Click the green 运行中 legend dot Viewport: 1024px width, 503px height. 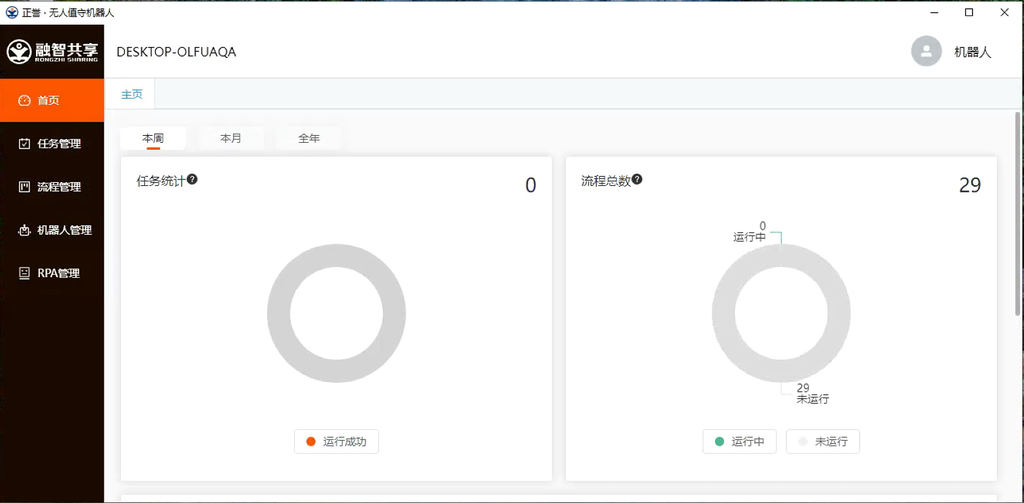pos(720,442)
